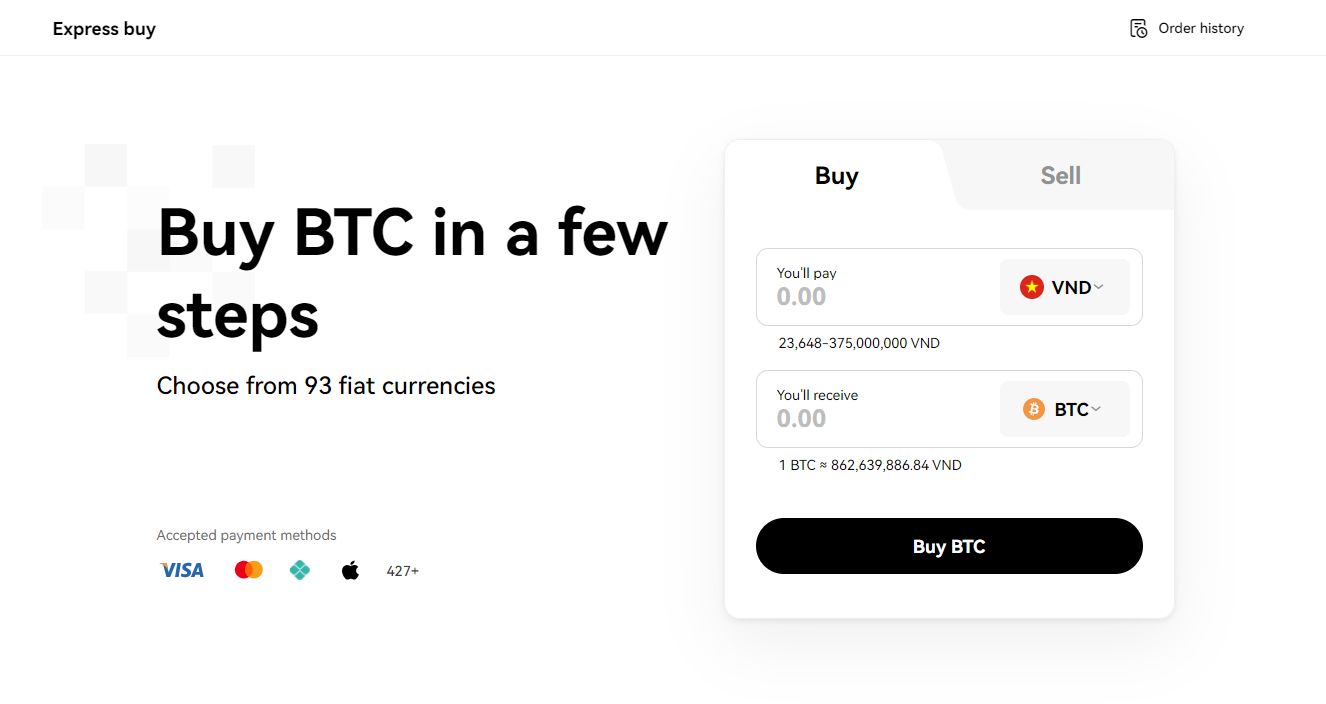Open the Order history link text
The width and height of the screenshot is (1326, 704).
click(x=1201, y=28)
